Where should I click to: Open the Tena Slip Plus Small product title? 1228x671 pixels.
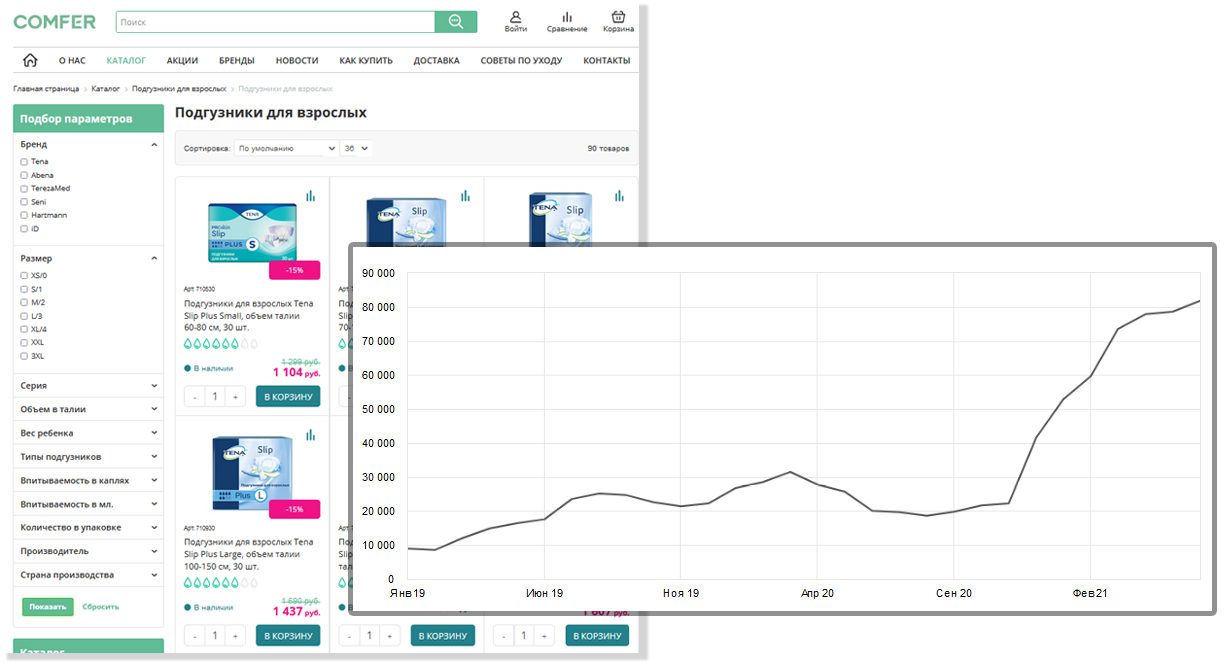[x=249, y=315]
